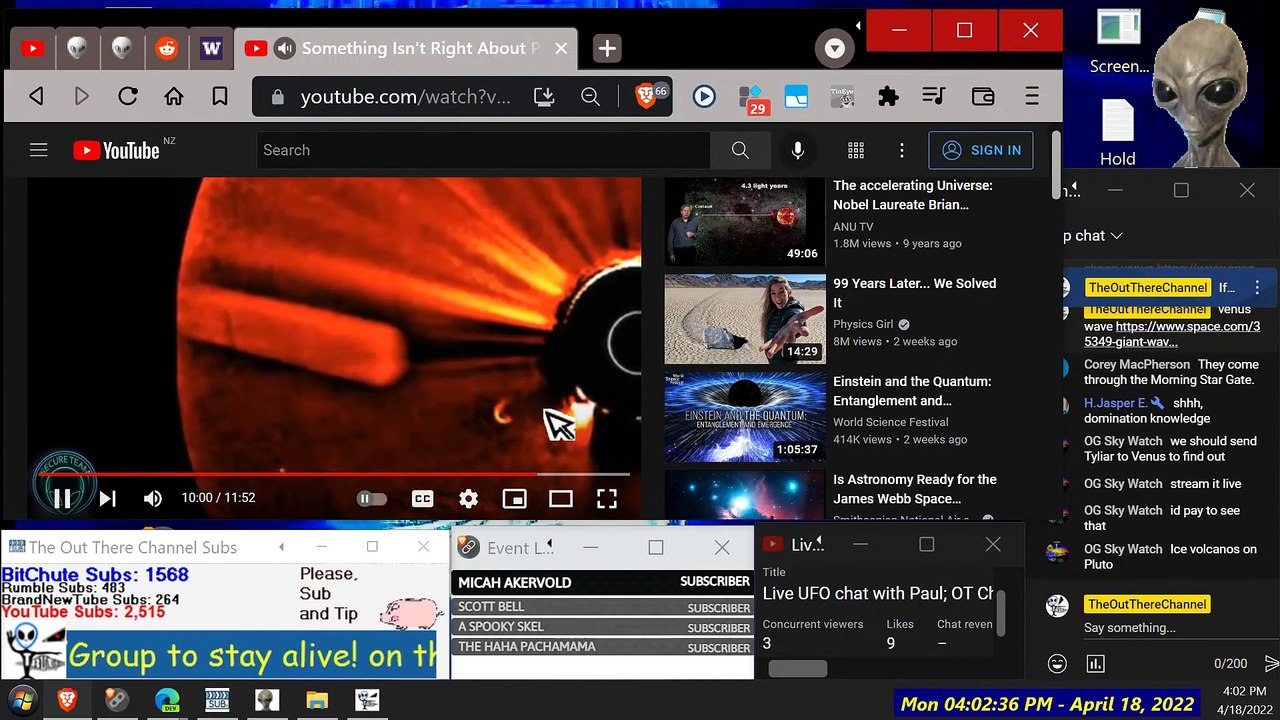Open Brave Shields lion icon
1280x720 pixels.
point(646,97)
